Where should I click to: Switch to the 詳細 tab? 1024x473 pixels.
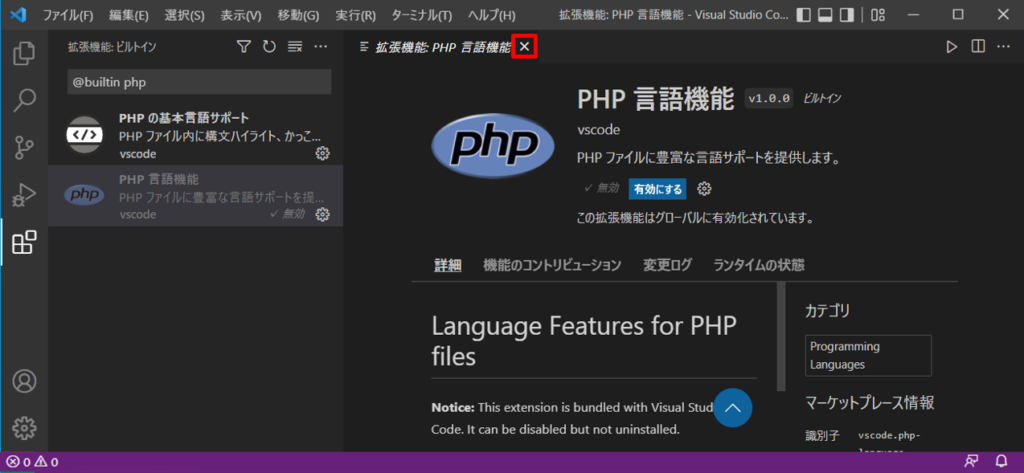click(x=448, y=265)
